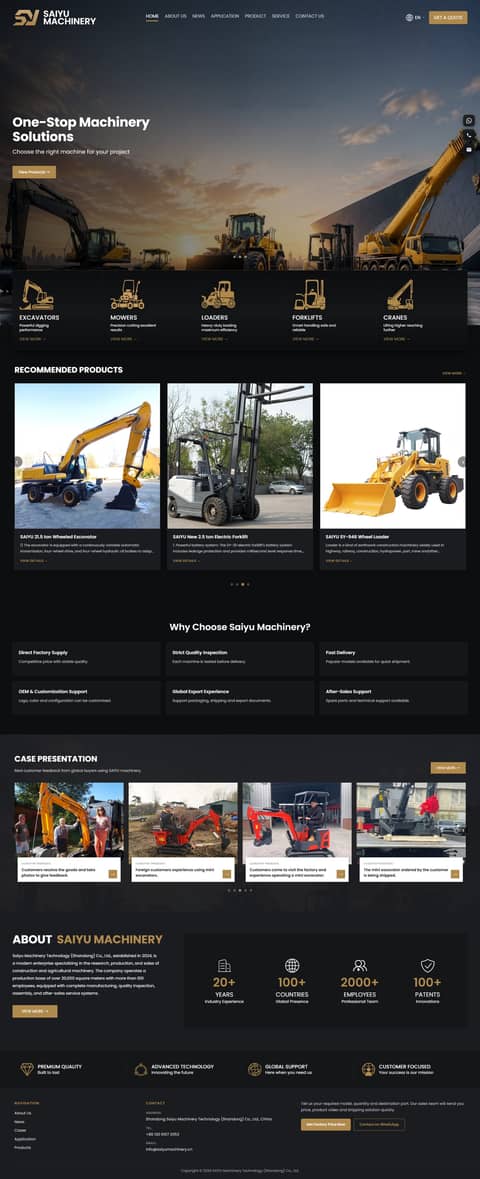Select the first case carousel dot
This screenshot has height=1179, width=480.
229,890
